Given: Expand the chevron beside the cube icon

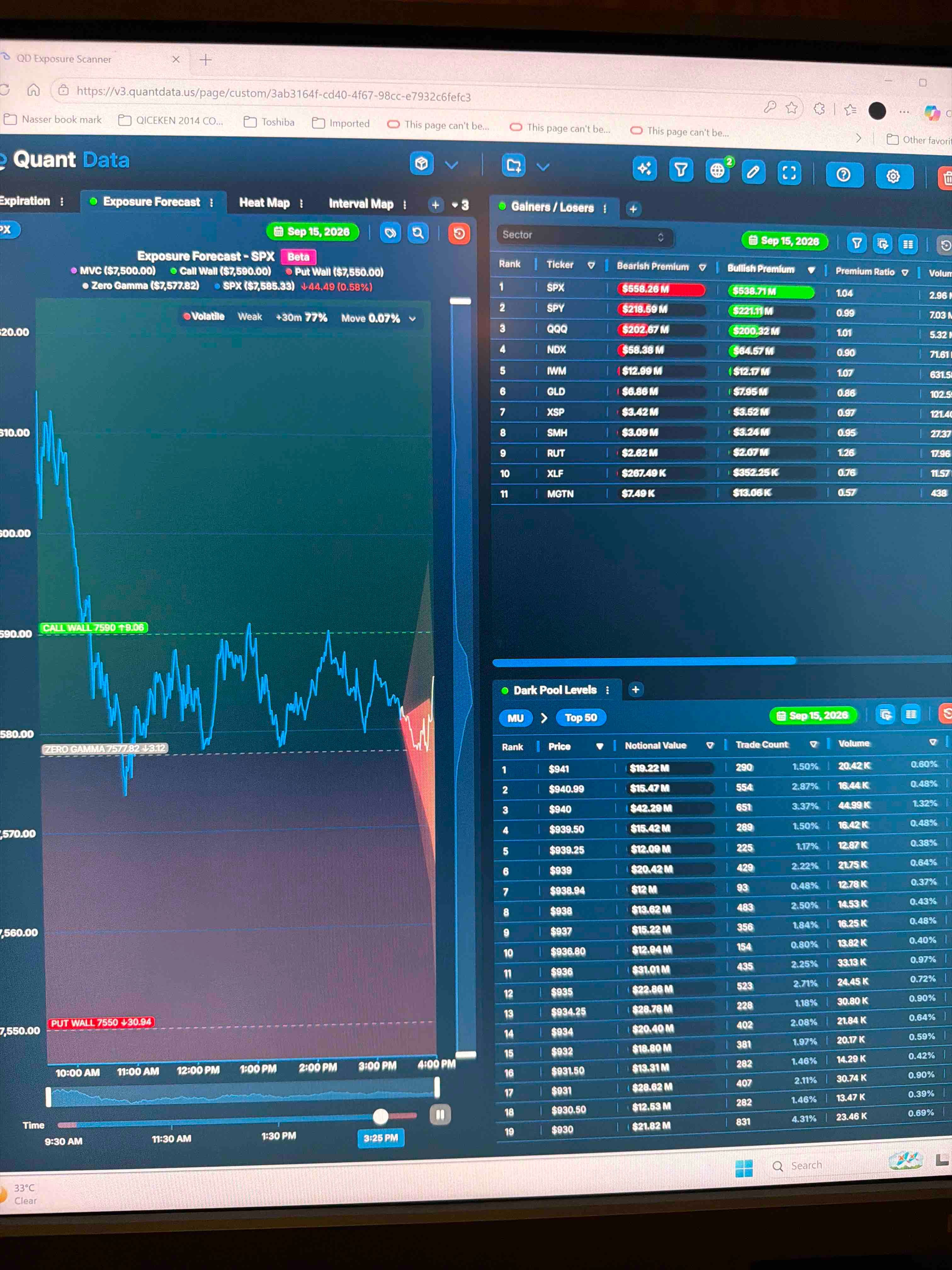Looking at the screenshot, I should [452, 165].
